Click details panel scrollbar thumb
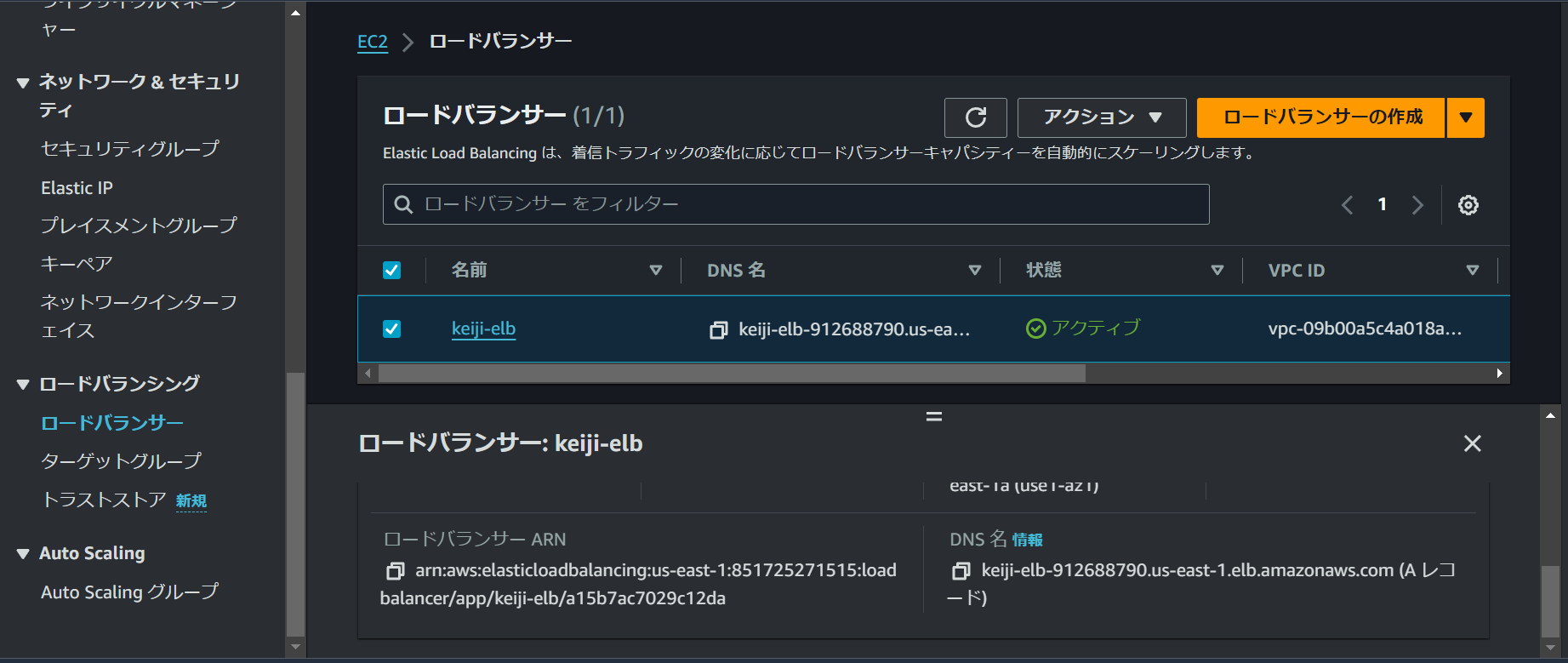Screen dimensions: 1568x663 [1550, 601]
